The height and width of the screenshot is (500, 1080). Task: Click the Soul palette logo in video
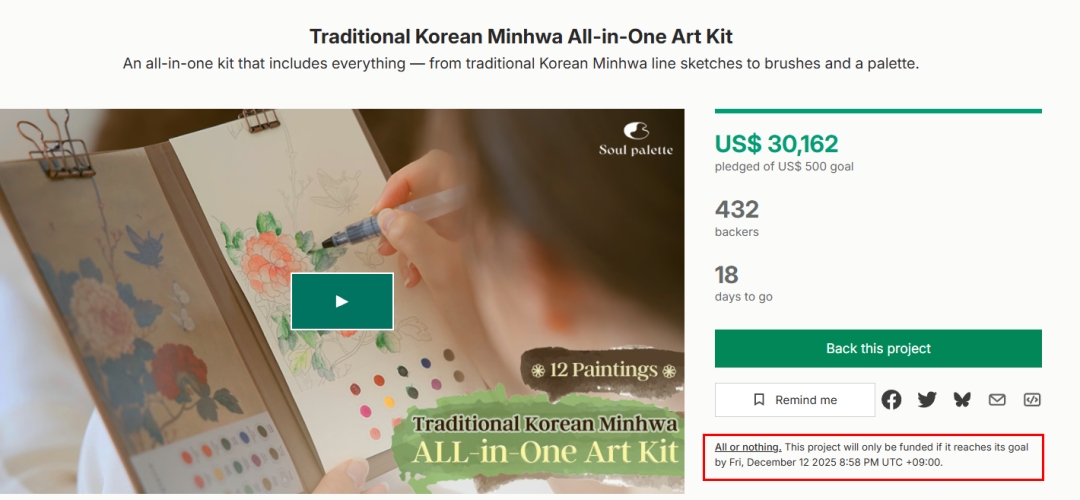tap(636, 139)
